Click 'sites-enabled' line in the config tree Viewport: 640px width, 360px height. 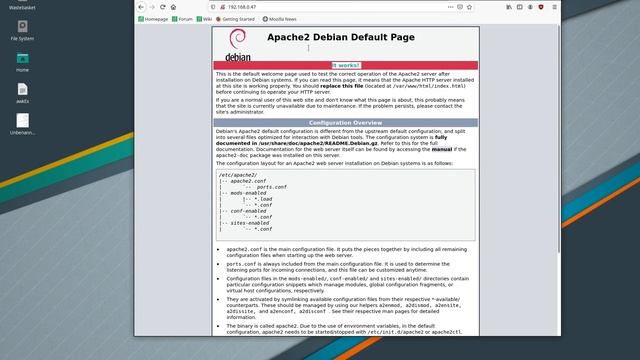point(250,223)
